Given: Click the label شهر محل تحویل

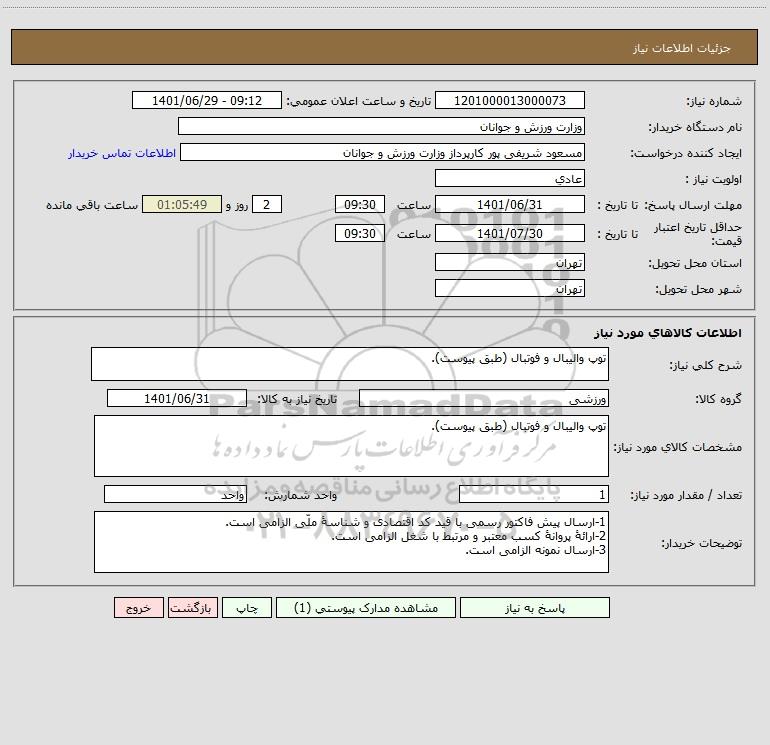Looking at the screenshot, I should (x=699, y=289).
